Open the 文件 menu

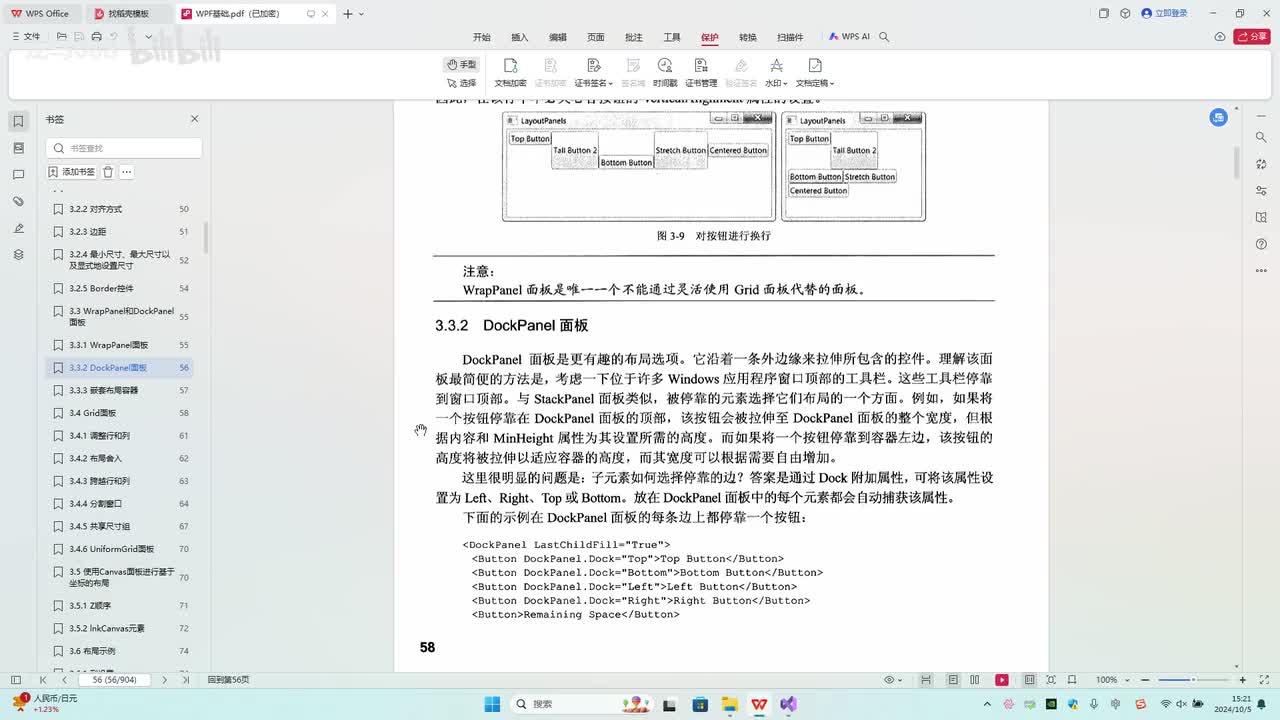(26, 37)
